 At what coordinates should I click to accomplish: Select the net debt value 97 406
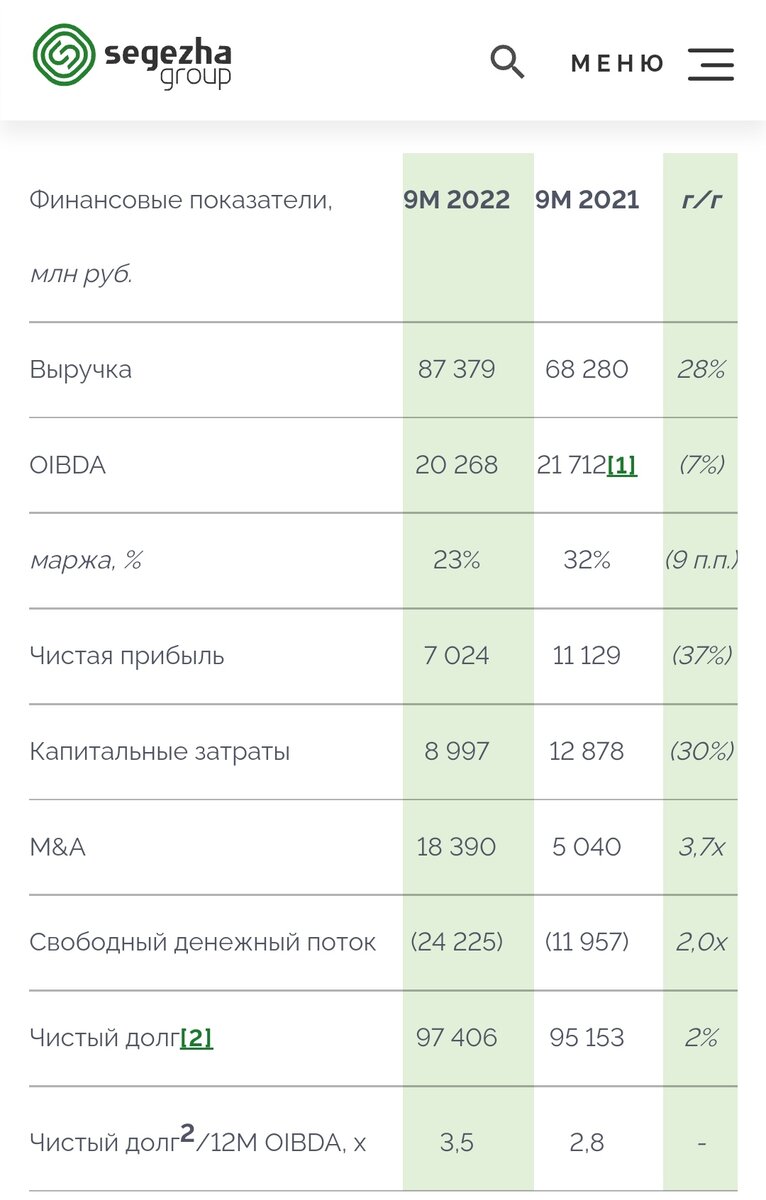(x=457, y=1038)
